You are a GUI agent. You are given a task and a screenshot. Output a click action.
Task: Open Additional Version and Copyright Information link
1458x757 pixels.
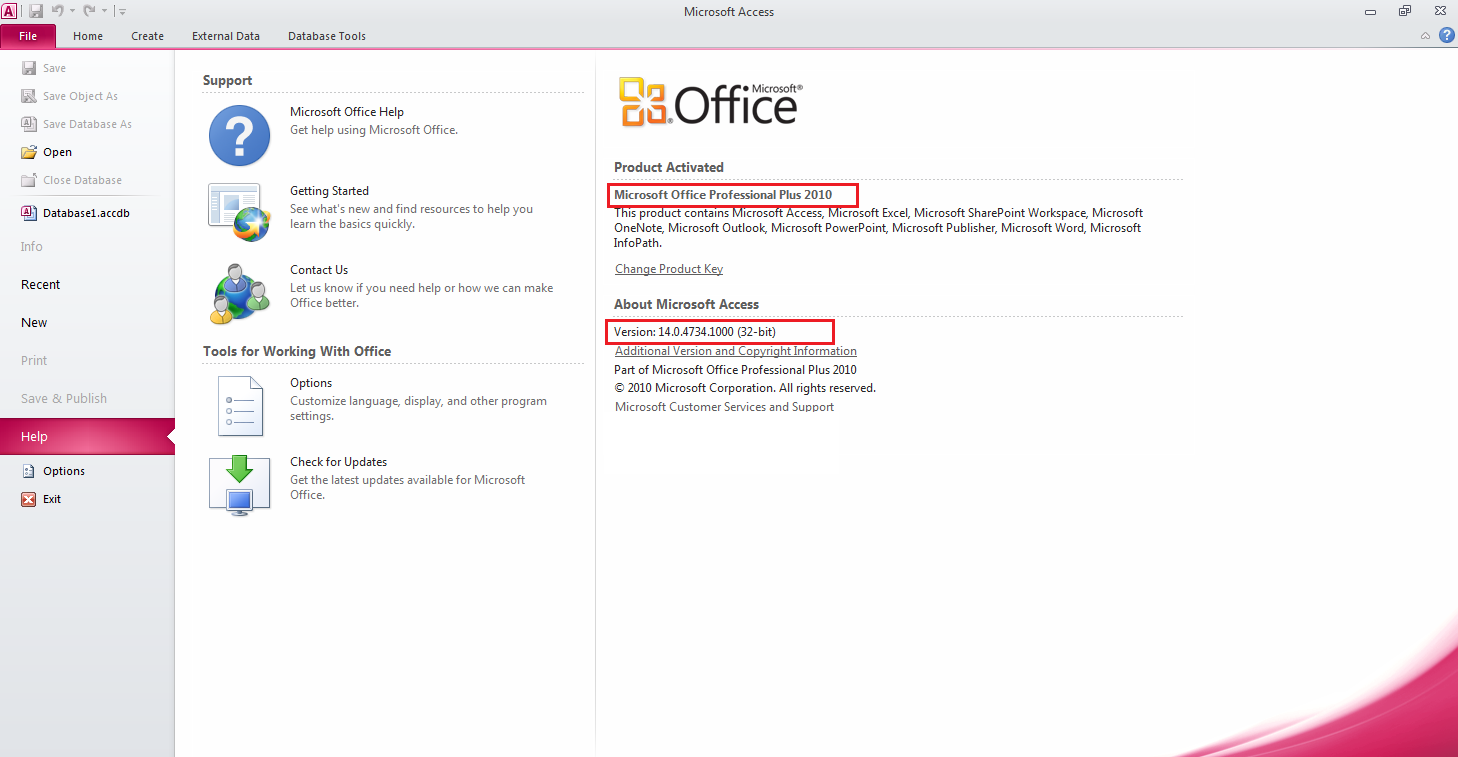(x=736, y=351)
